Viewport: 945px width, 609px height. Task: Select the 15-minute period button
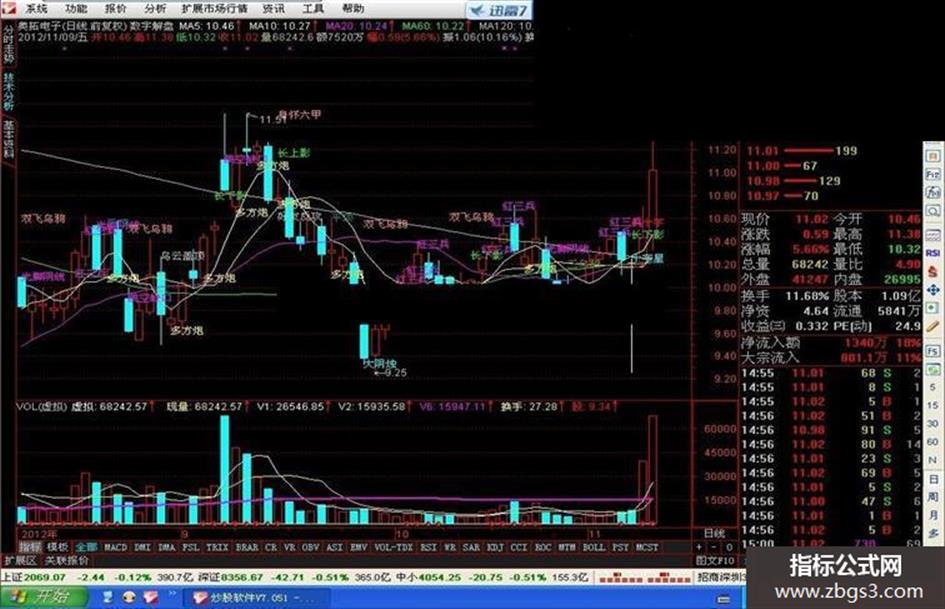[932, 405]
